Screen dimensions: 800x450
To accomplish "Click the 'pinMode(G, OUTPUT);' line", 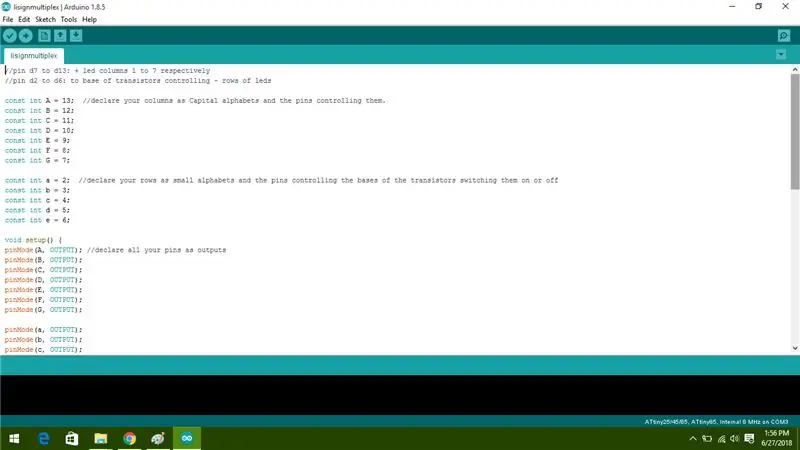I will [x=43, y=310].
